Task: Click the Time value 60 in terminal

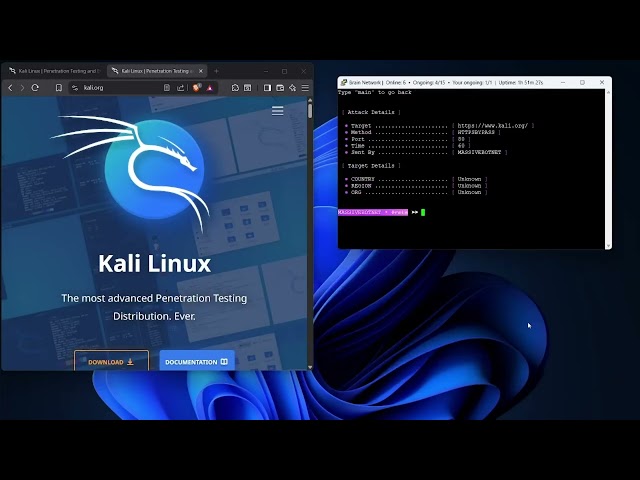Action: (x=461, y=146)
